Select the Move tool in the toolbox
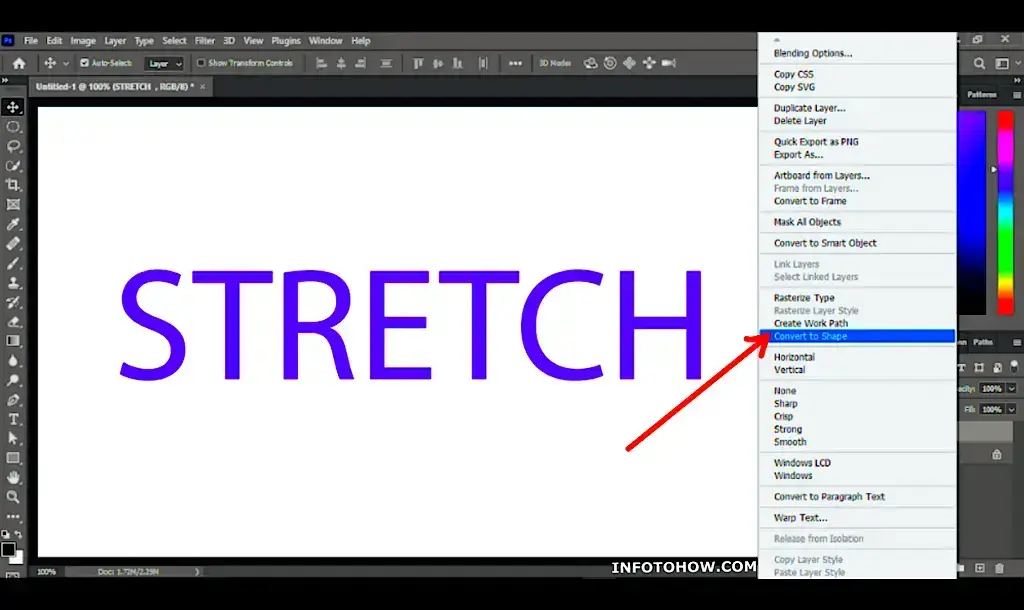The height and width of the screenshot is (610, 1024). 13,107
